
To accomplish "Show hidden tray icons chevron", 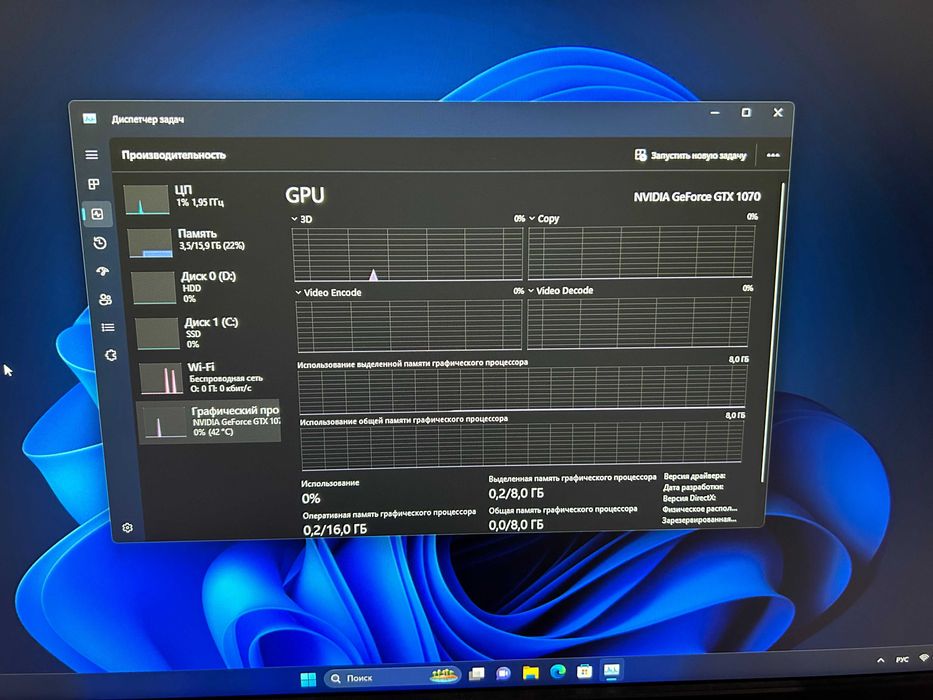I will point(881,660).
